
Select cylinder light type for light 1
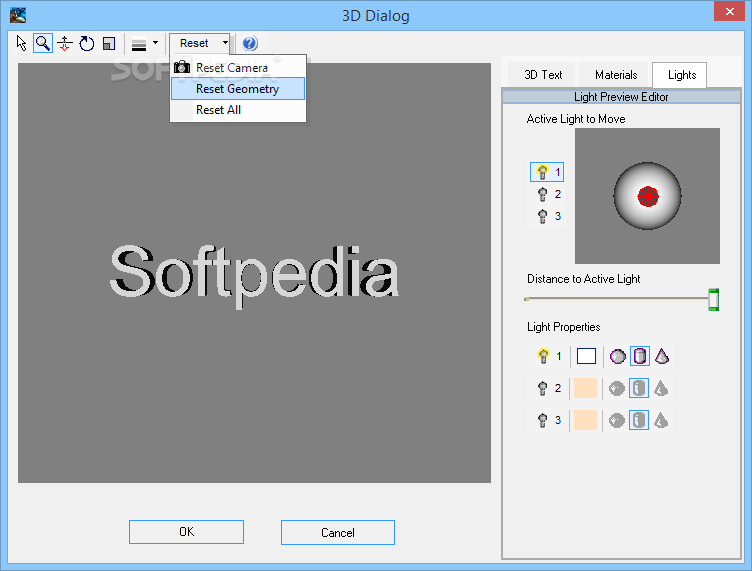click(x=640, y=356)
